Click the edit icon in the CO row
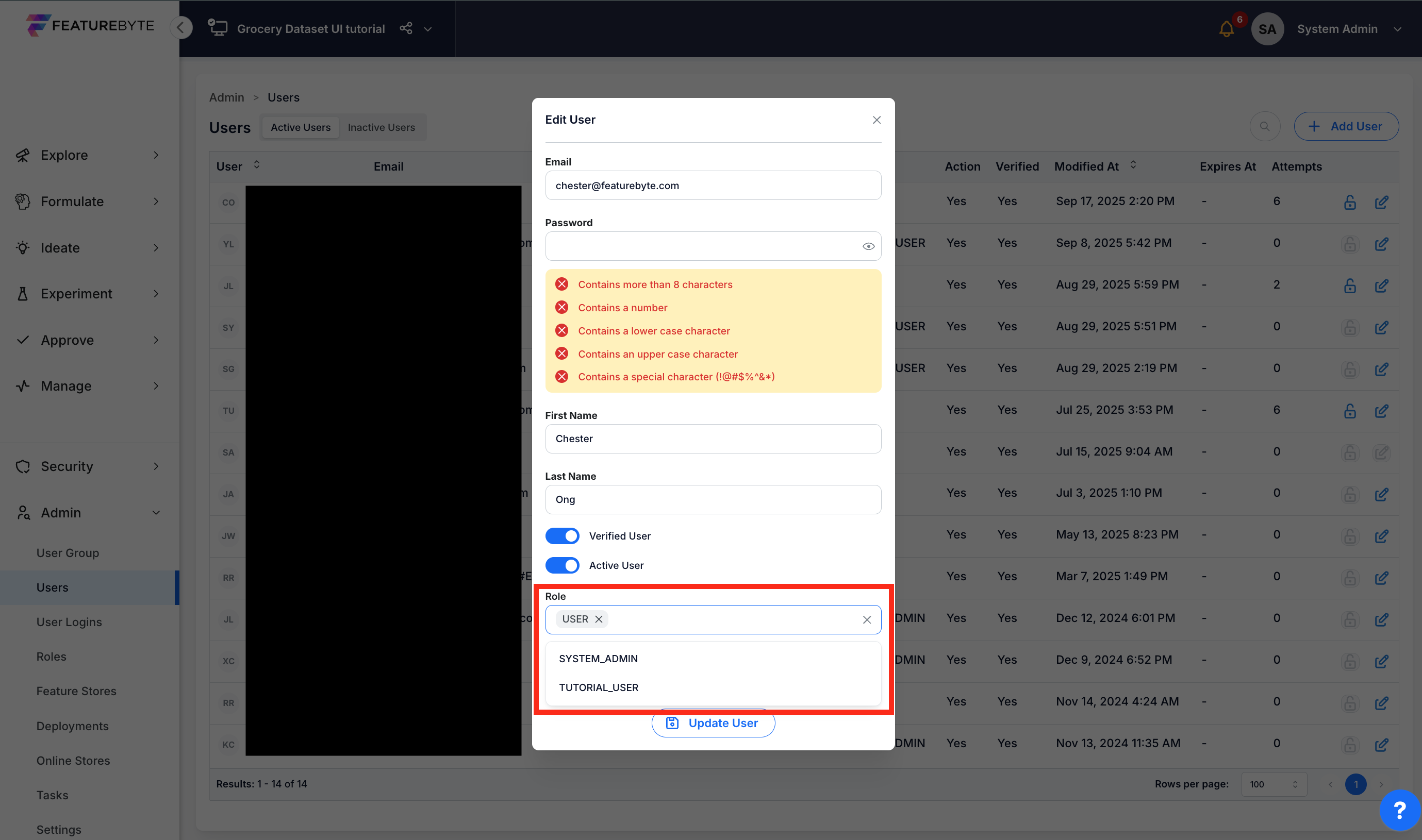This screenshot has width=1422, height=840. tap(1381, 202)
